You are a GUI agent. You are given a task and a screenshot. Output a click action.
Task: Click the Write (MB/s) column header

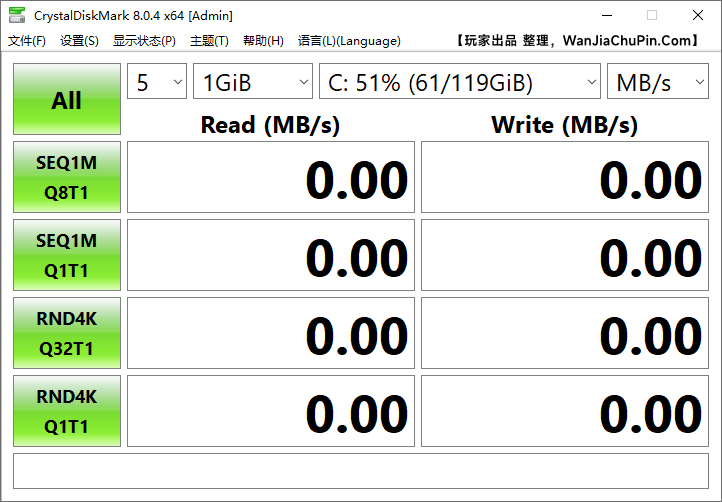click(565, 125)
